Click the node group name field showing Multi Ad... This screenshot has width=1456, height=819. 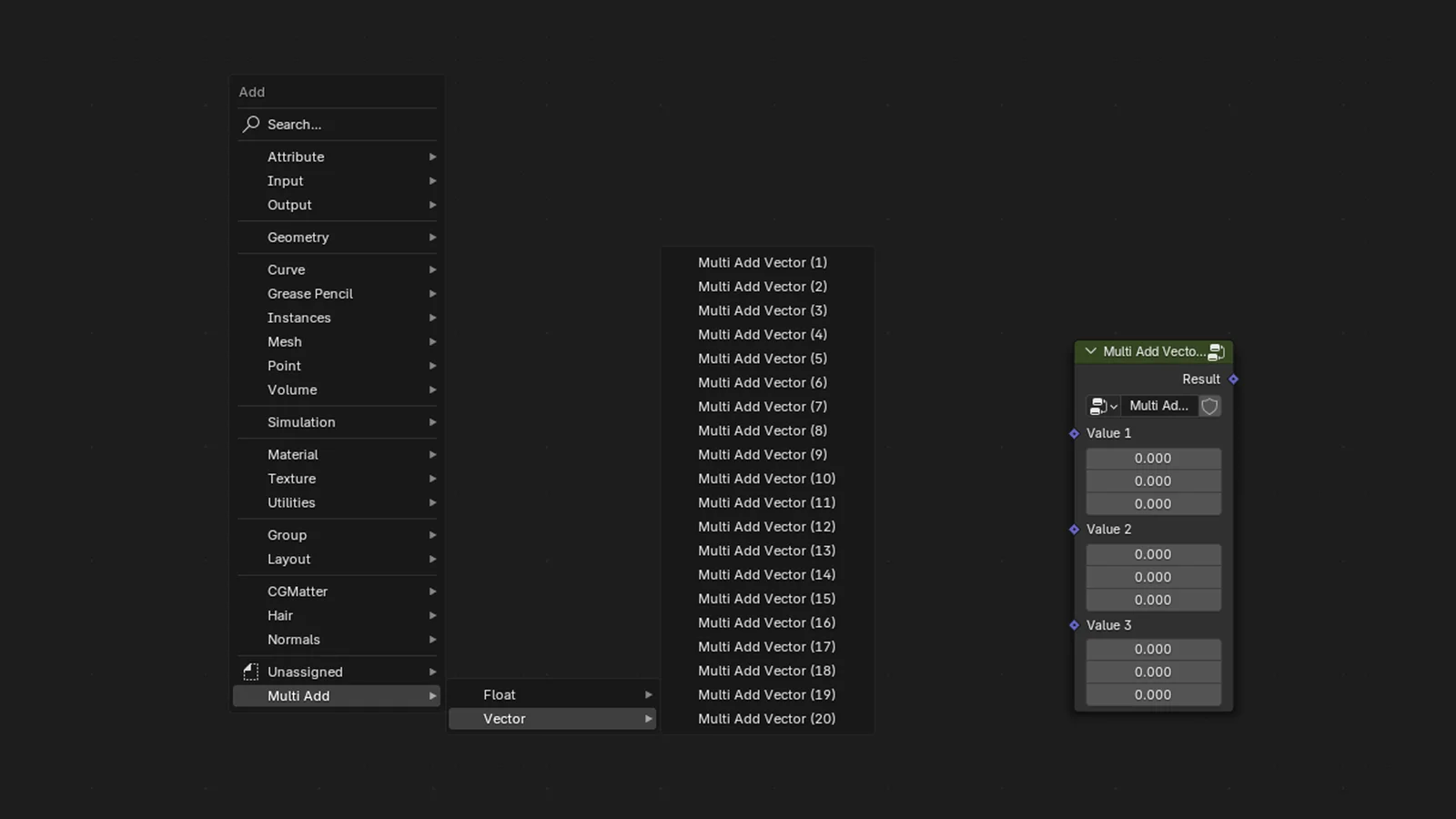[1159, 406]
